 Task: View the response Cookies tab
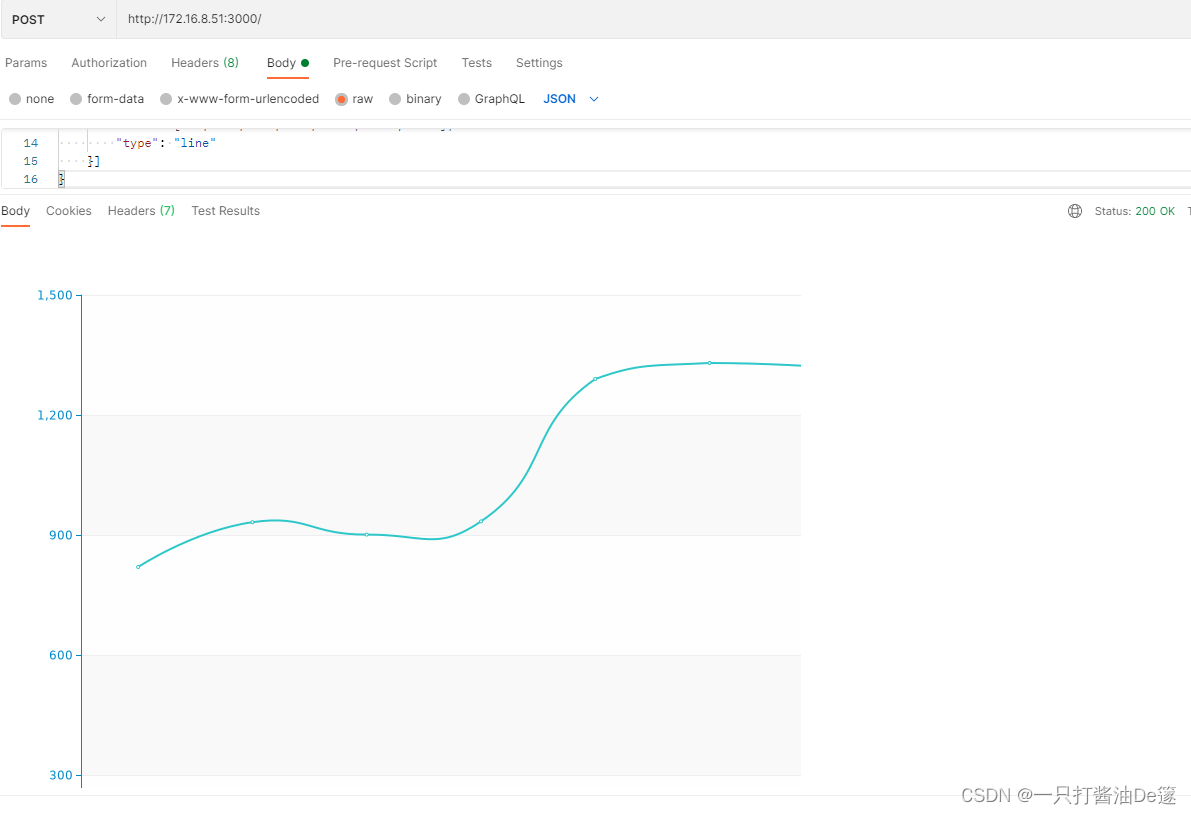tap(68, 210)
